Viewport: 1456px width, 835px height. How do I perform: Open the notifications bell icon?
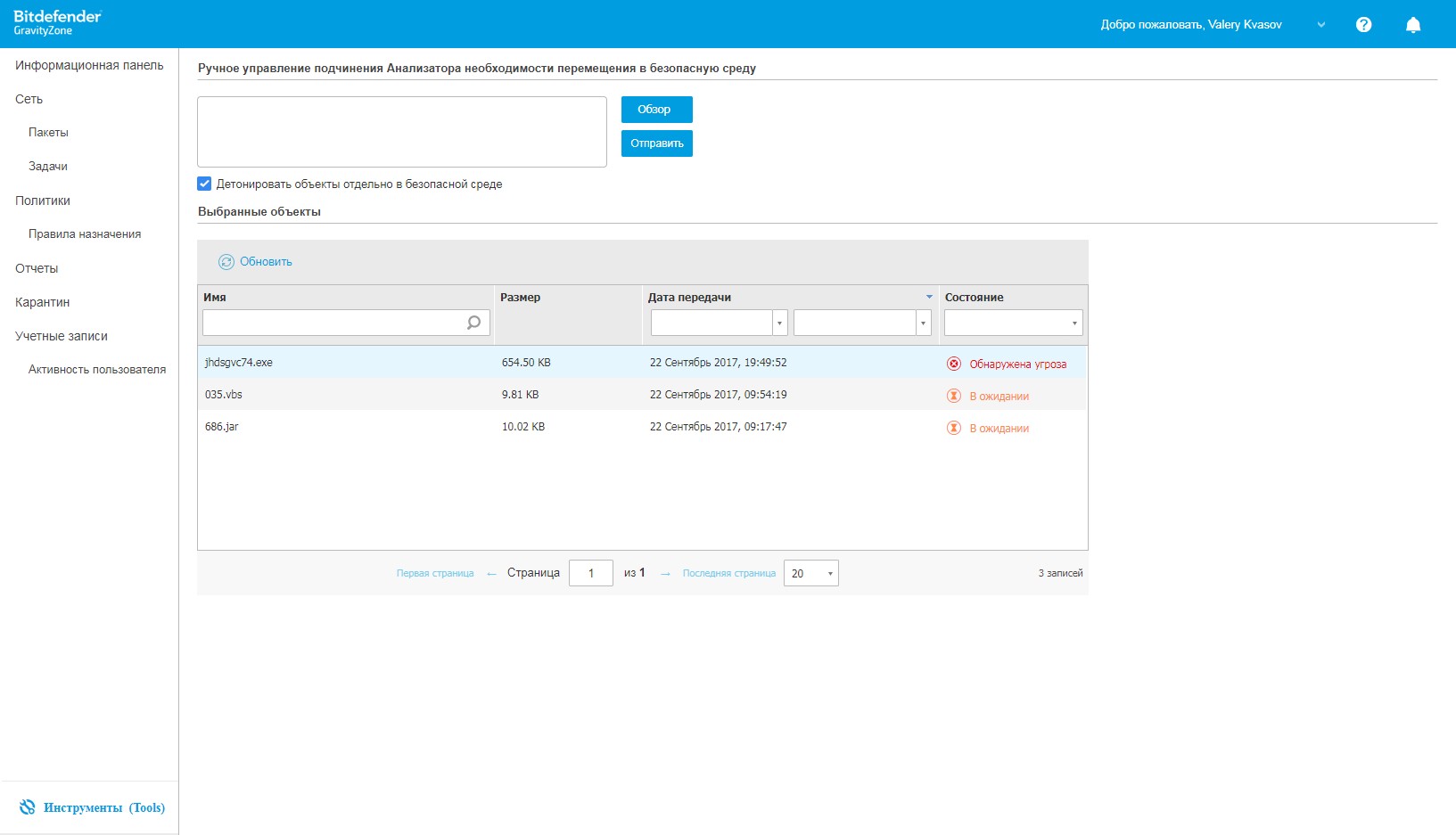(x=1413, y=25)
